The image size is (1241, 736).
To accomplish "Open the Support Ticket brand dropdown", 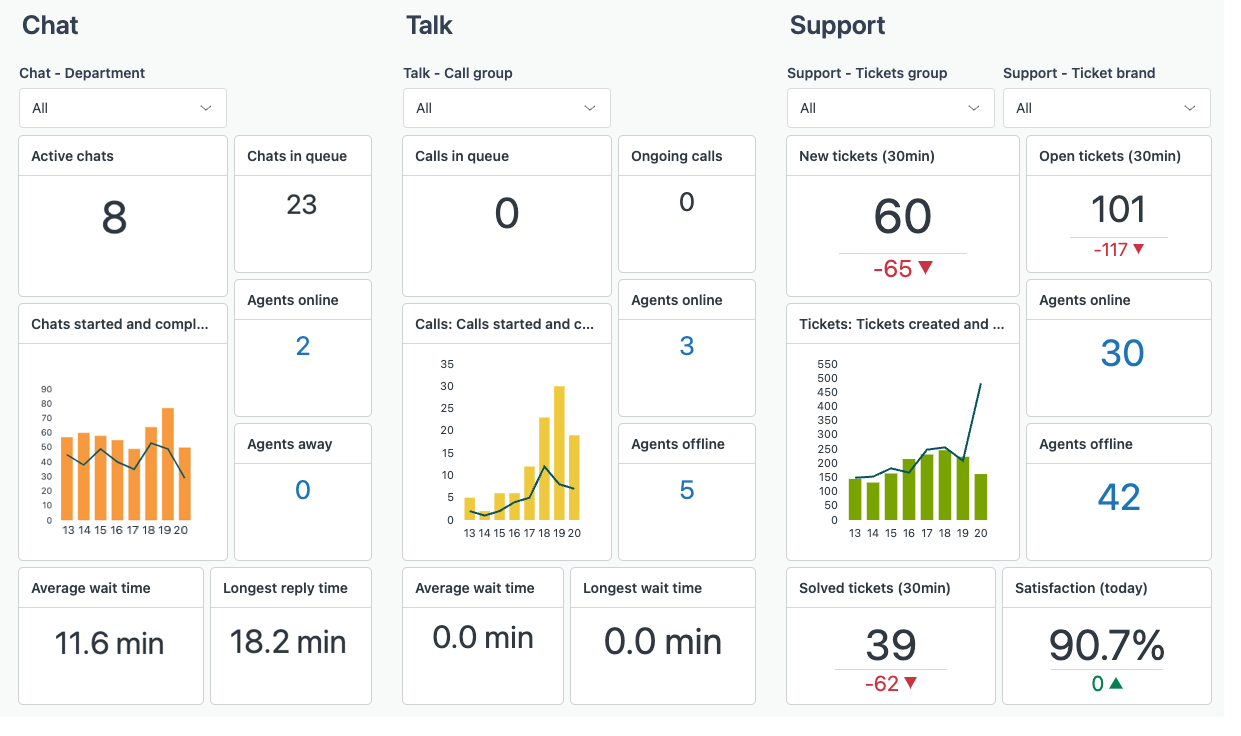I will tap(1106, 107).
